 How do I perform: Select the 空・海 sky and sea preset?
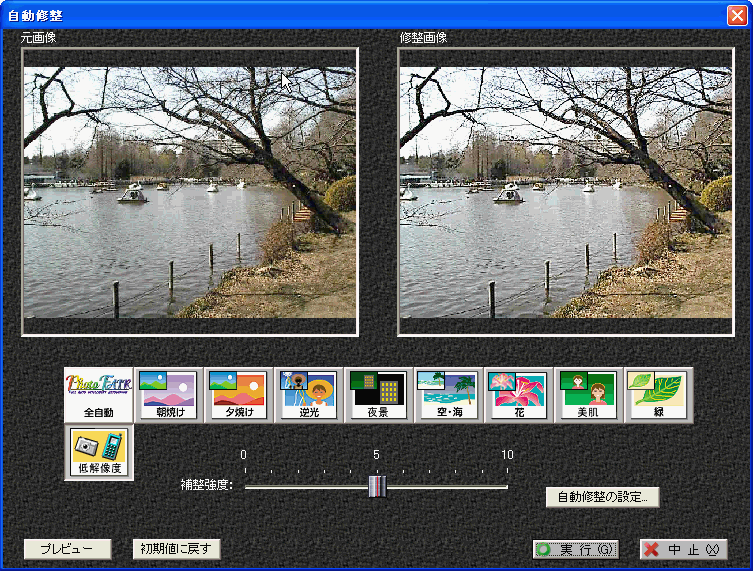449,395
